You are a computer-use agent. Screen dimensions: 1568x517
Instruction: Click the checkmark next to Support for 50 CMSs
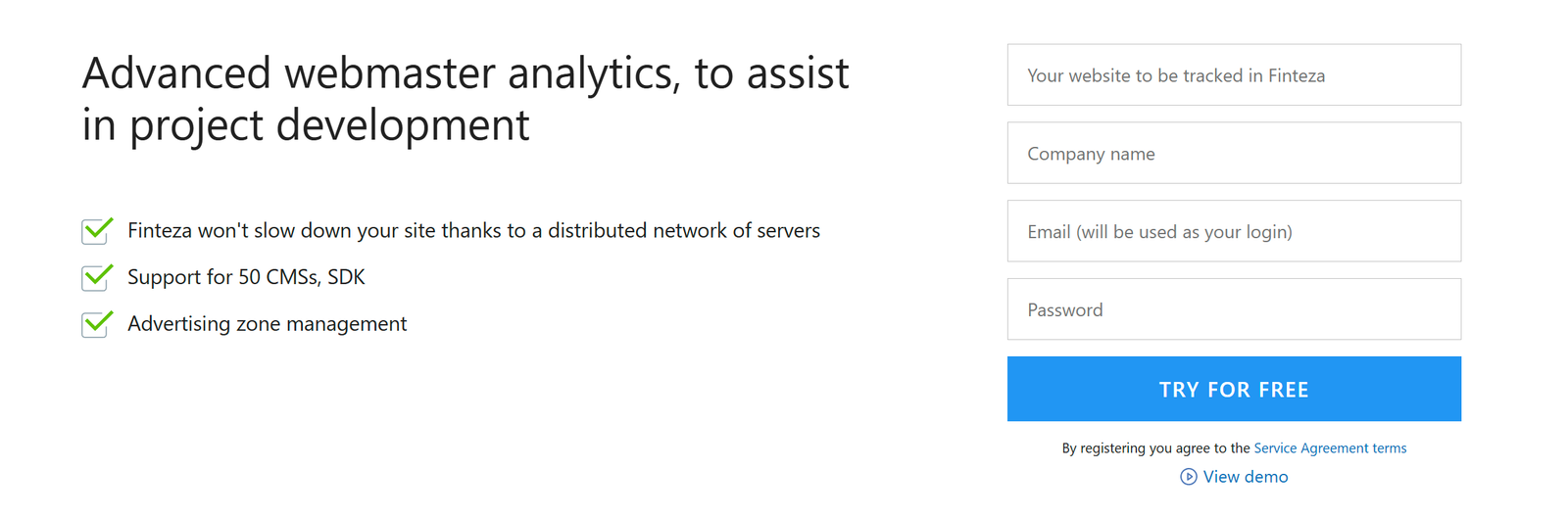pos(97,278)
